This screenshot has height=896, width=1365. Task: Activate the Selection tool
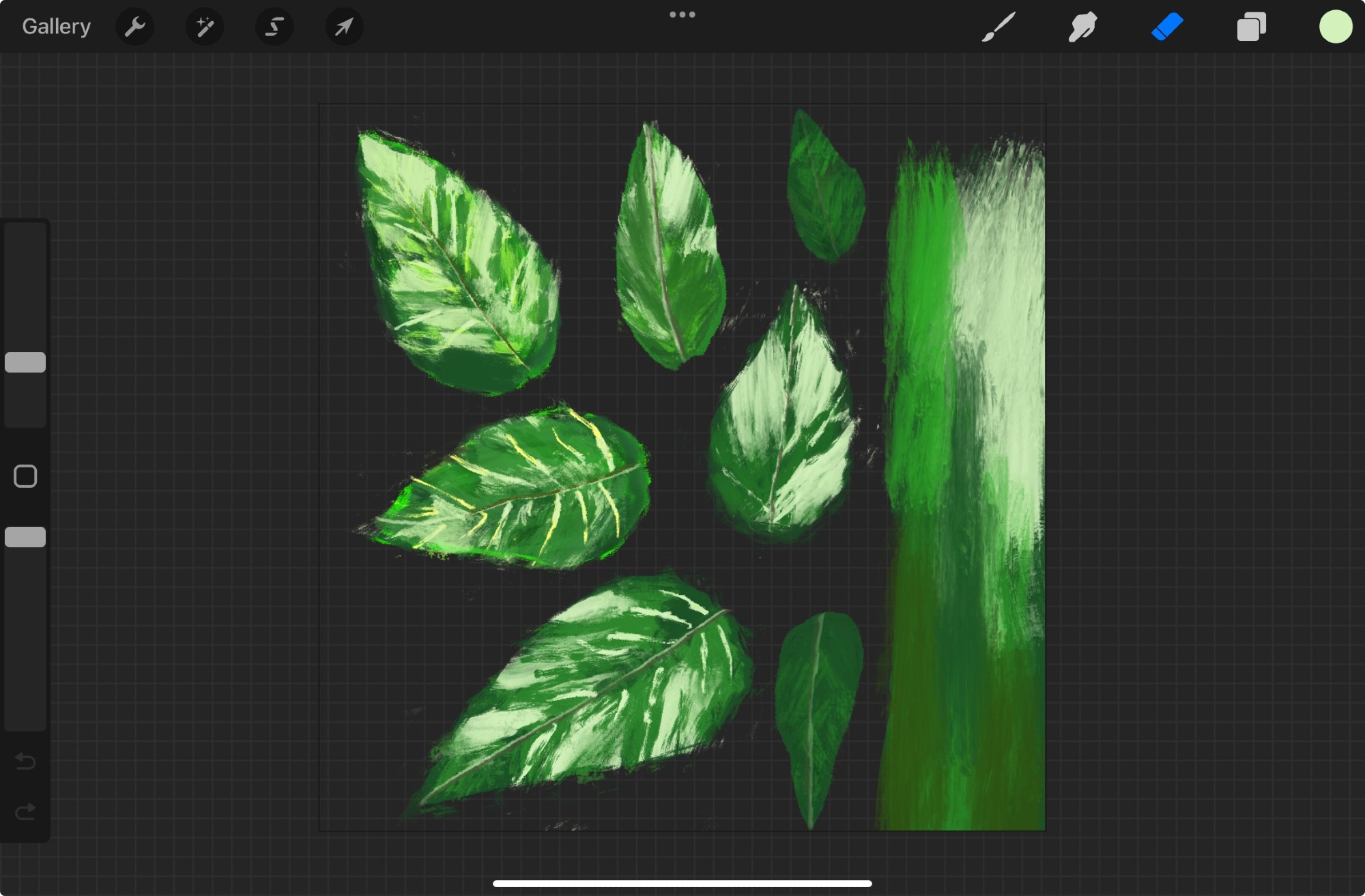[274, 27]
